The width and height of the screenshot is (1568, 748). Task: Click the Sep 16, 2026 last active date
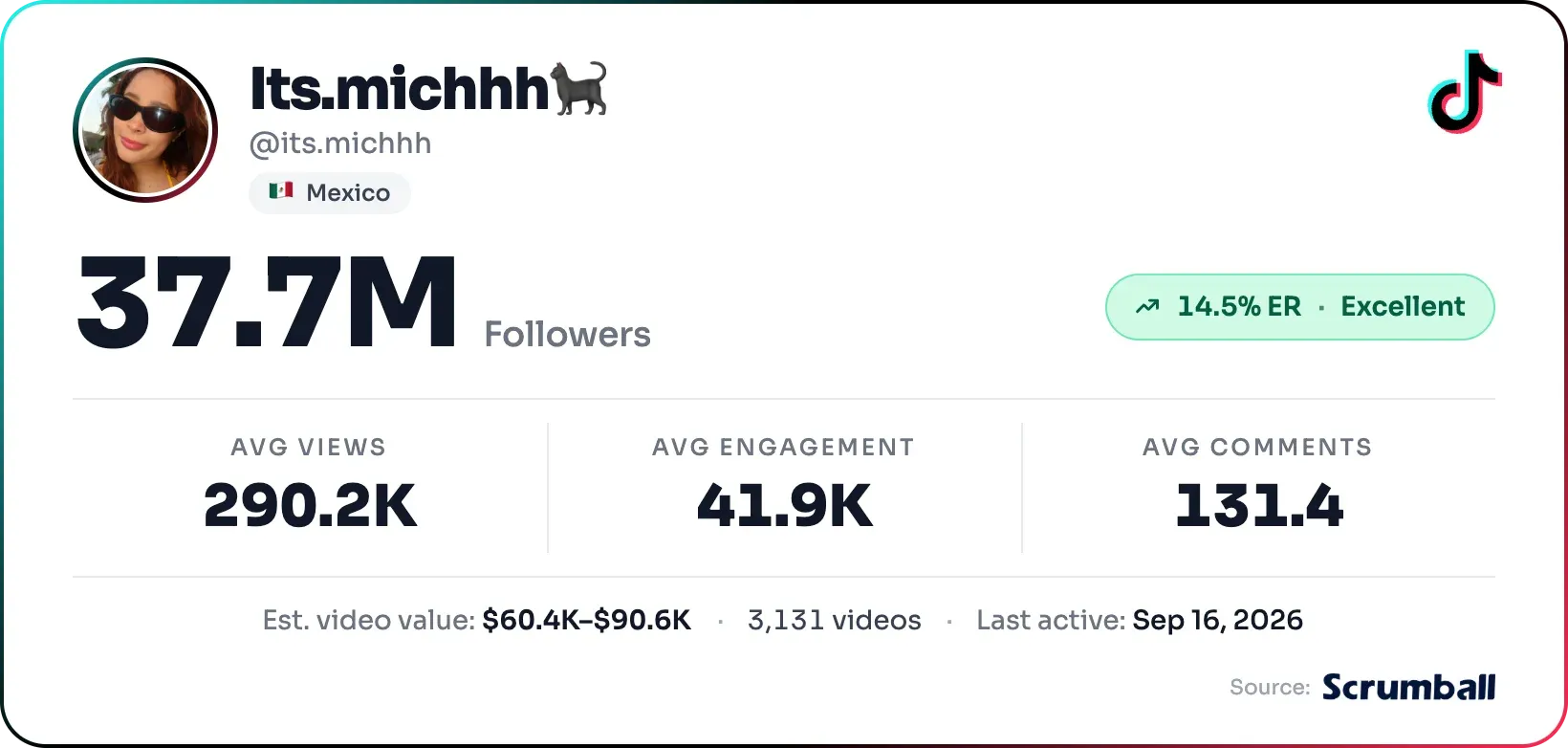[1218, 620]
